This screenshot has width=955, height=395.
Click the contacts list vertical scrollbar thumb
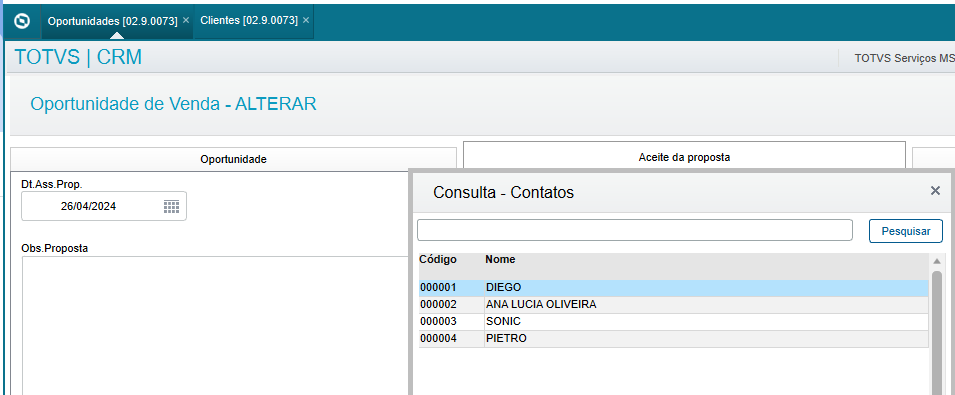tap(937, 332)
